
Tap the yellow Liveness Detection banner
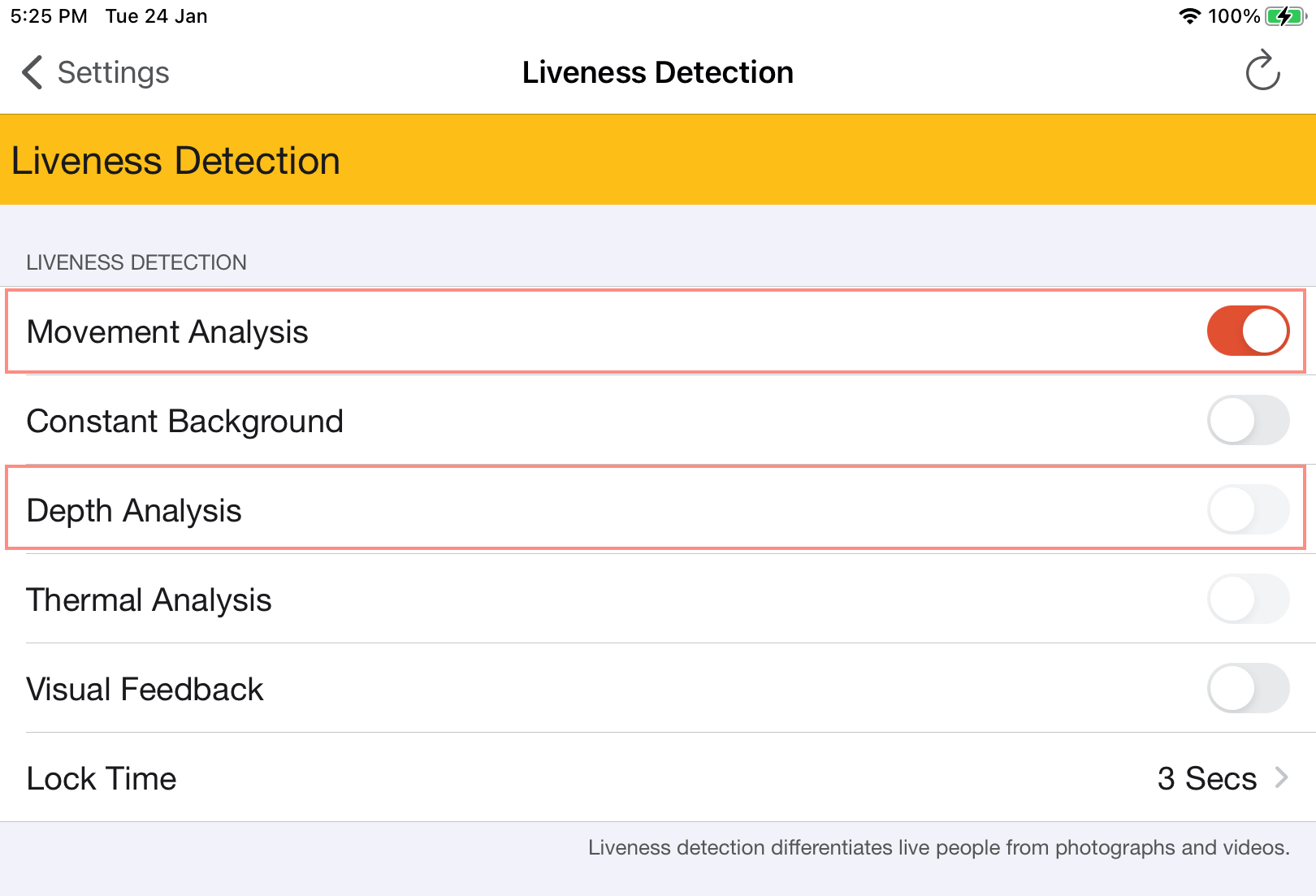tap(658, 160)
